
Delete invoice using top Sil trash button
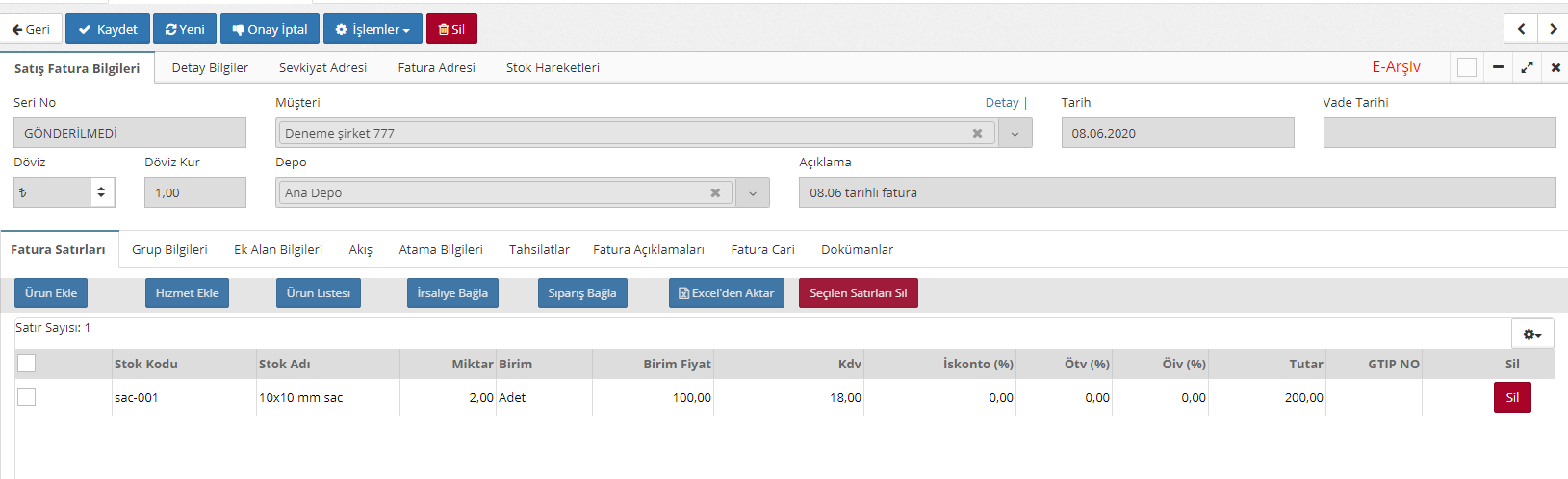pos(451,29)
